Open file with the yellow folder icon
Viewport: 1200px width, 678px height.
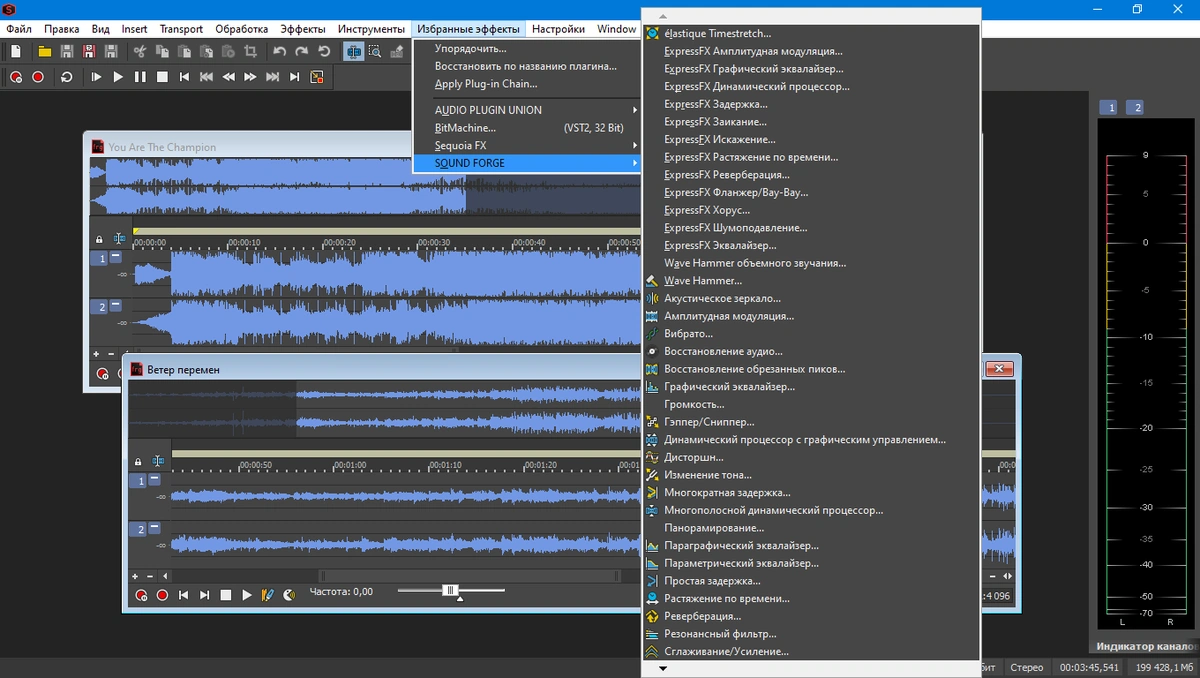click(x=45, y=51)
